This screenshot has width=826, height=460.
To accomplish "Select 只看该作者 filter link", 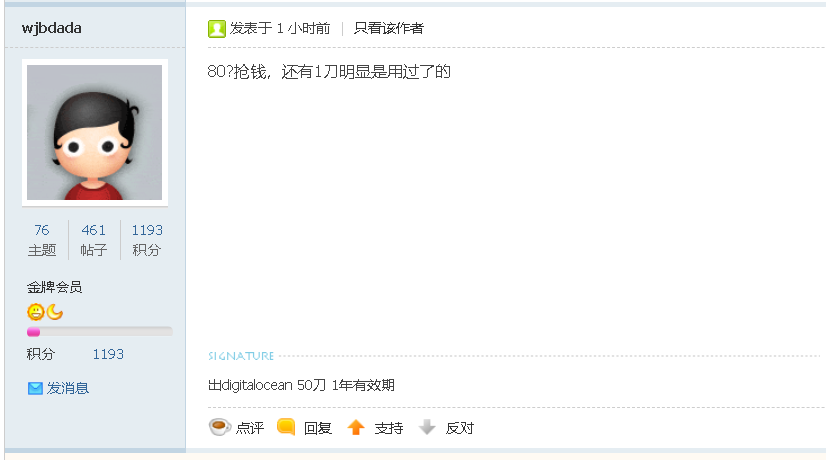I will point(389,28).
